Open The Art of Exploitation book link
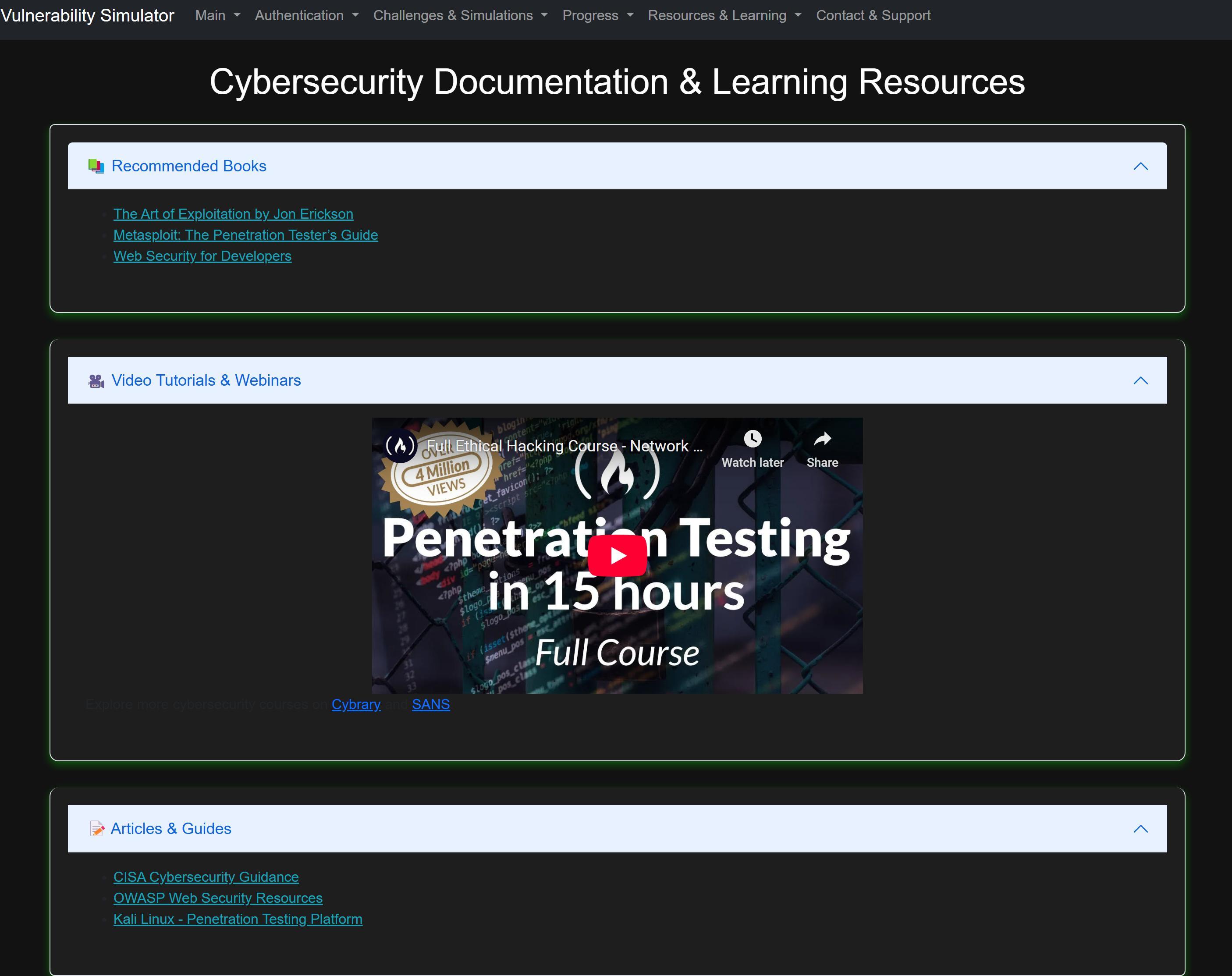 233,214
